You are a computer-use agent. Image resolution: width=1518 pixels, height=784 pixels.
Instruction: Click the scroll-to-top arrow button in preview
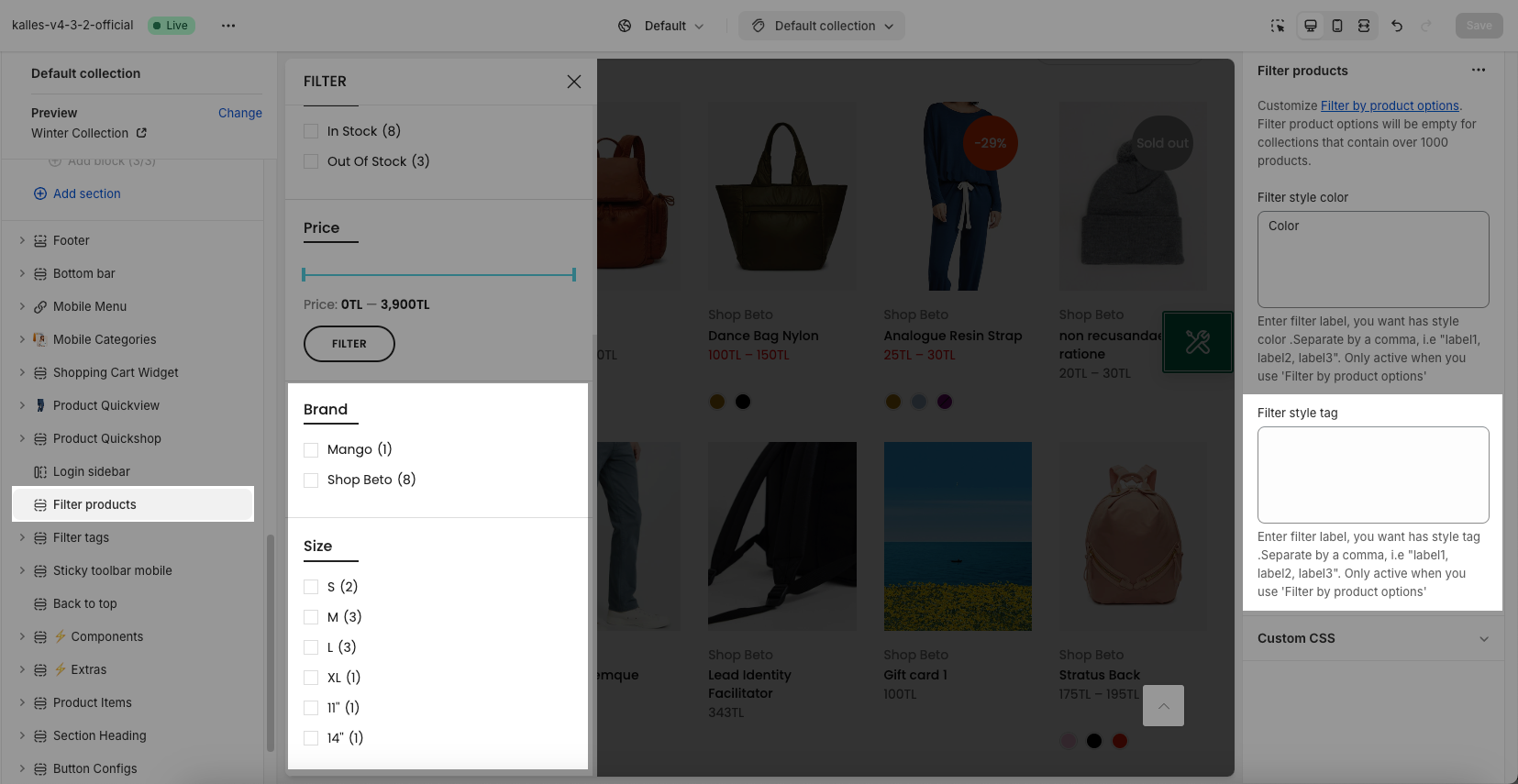tap(1164, 706)
